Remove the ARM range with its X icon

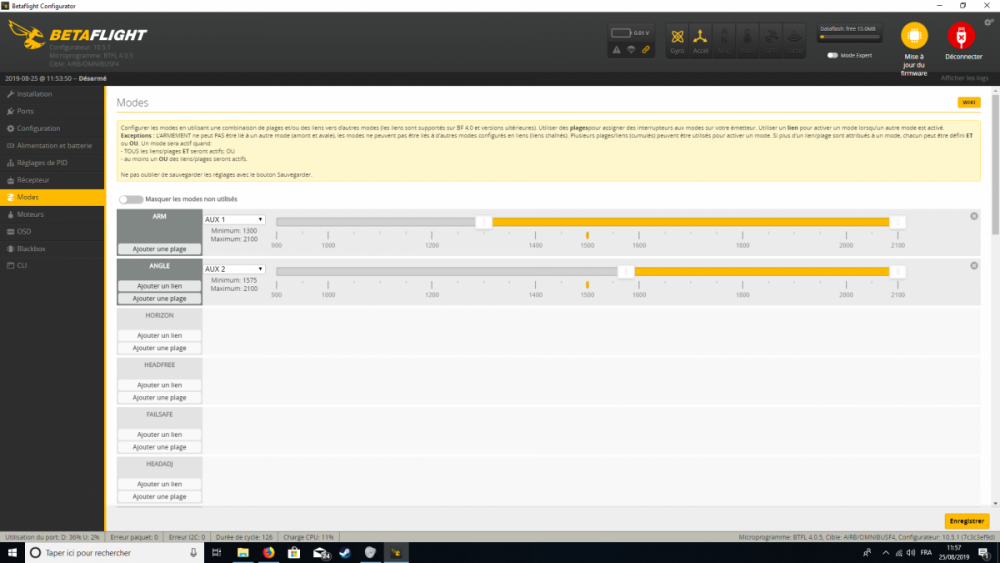pyautogui.click(x=974, y=216)
